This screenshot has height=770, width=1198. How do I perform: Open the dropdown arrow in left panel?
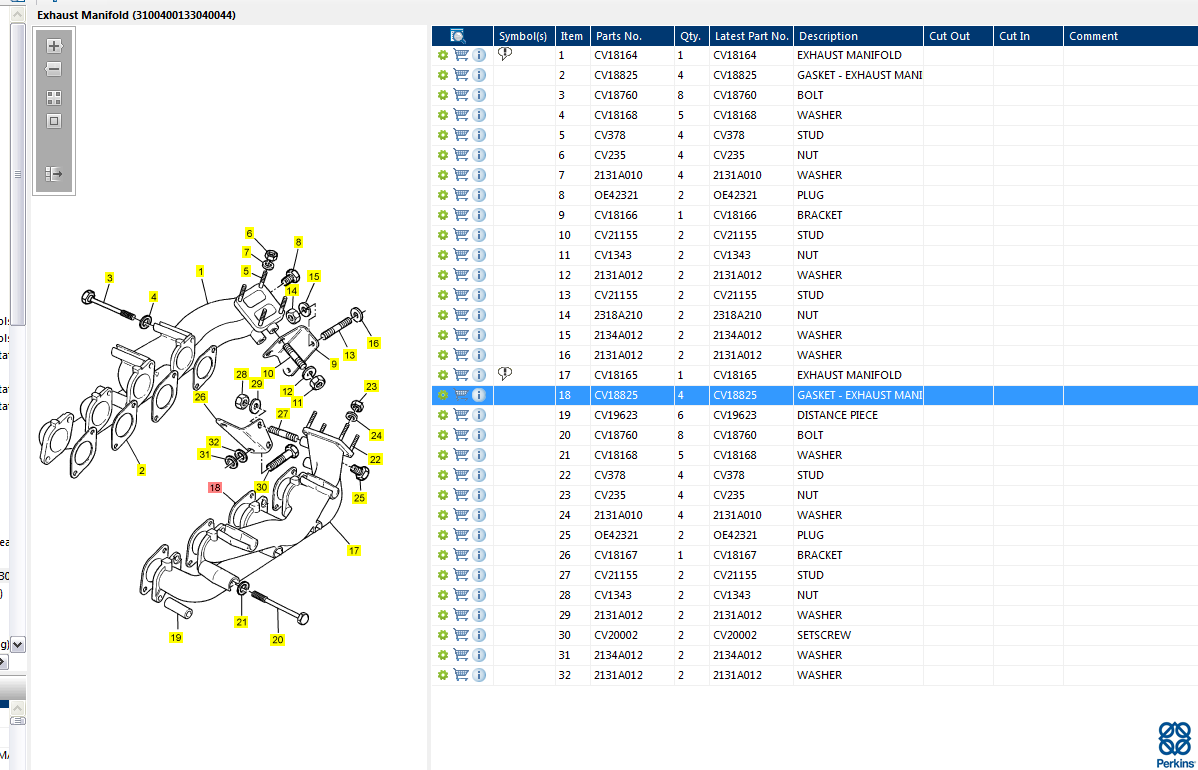(18, 645)
